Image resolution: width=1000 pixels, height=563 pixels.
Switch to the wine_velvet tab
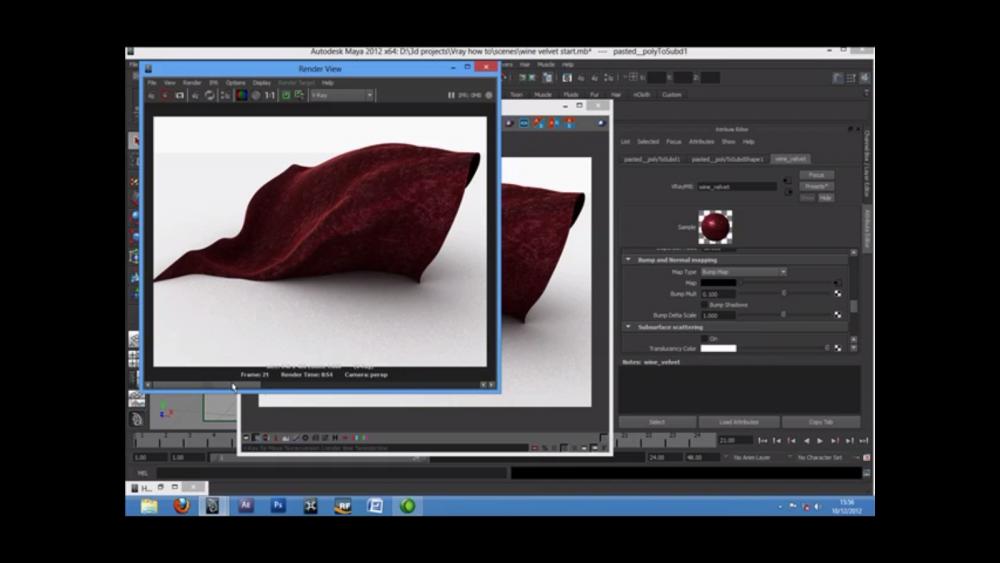790,159
